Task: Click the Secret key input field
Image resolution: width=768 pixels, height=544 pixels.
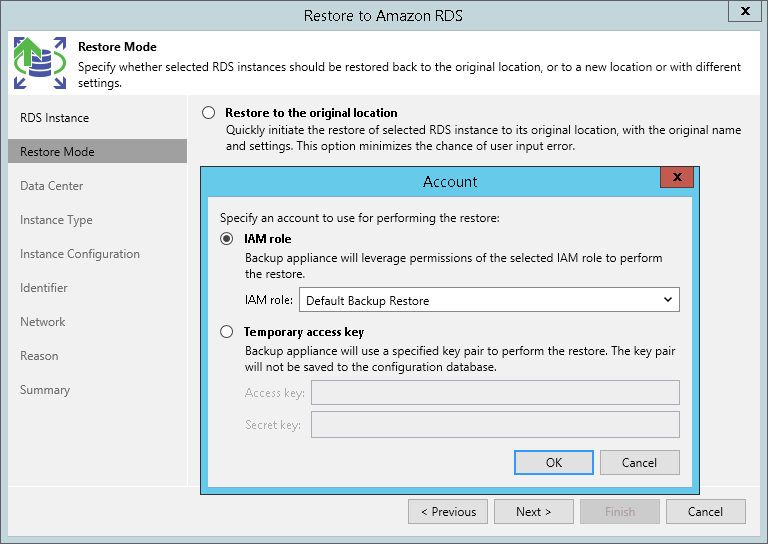Action: tap(495, 425)
